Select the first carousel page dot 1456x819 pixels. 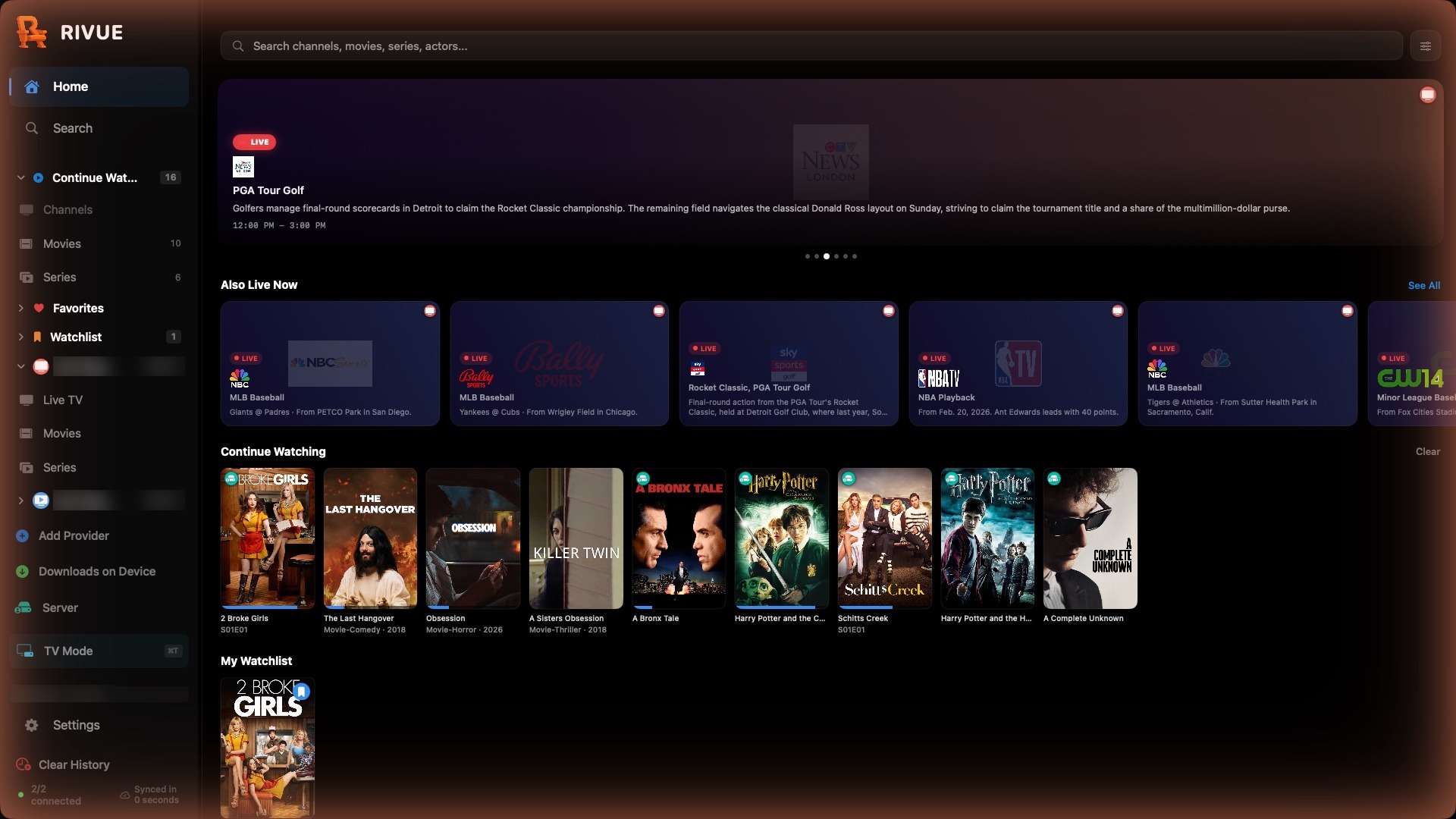(x=807, y=256)
